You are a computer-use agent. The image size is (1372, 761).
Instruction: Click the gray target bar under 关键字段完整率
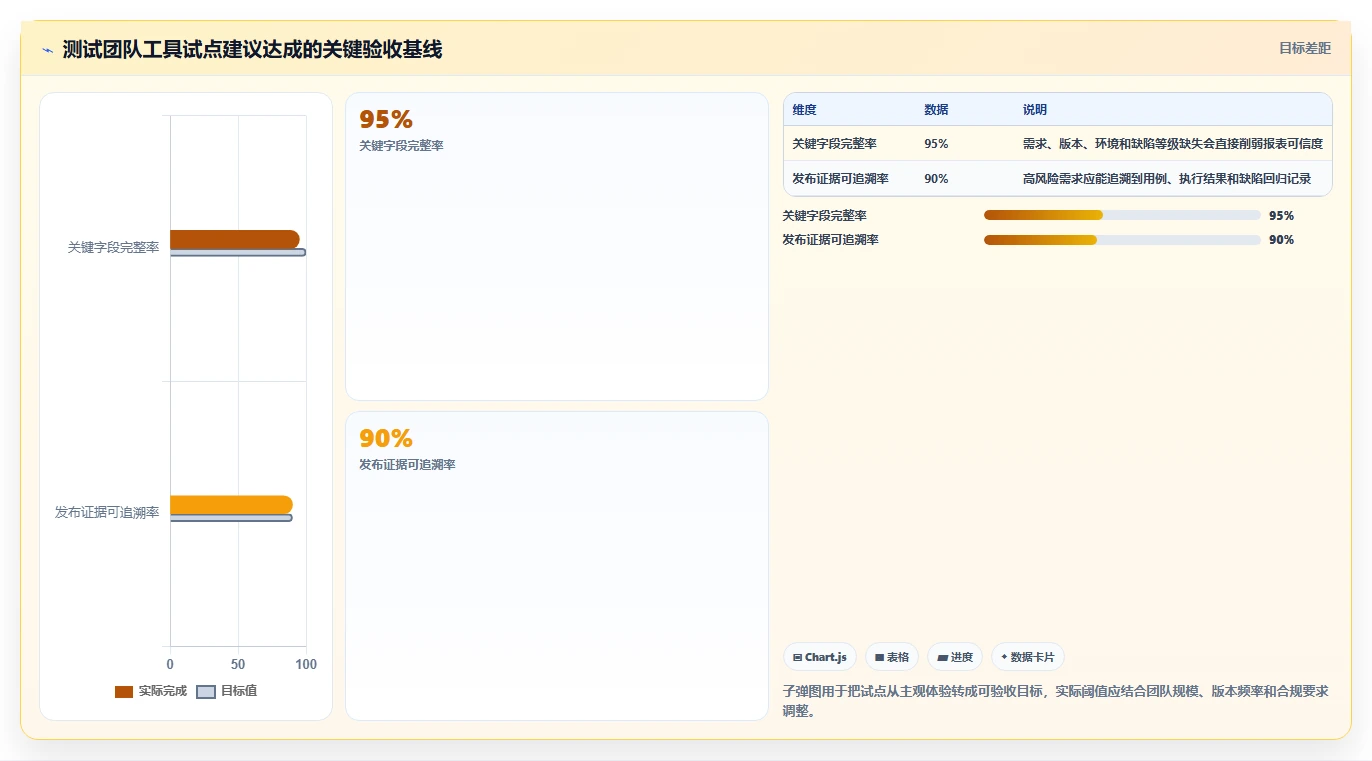click(238, 252)
